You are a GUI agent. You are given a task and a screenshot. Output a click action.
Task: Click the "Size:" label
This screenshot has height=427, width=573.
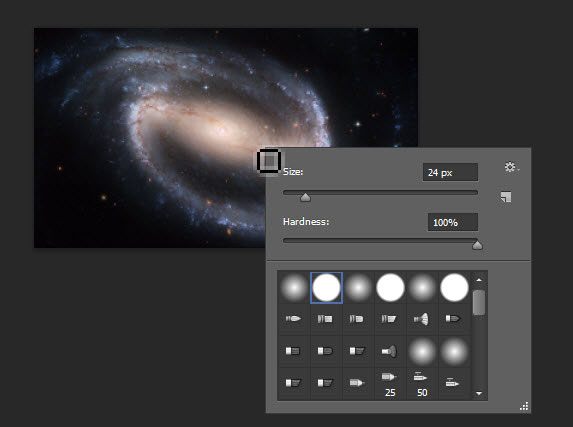point(293,172)
